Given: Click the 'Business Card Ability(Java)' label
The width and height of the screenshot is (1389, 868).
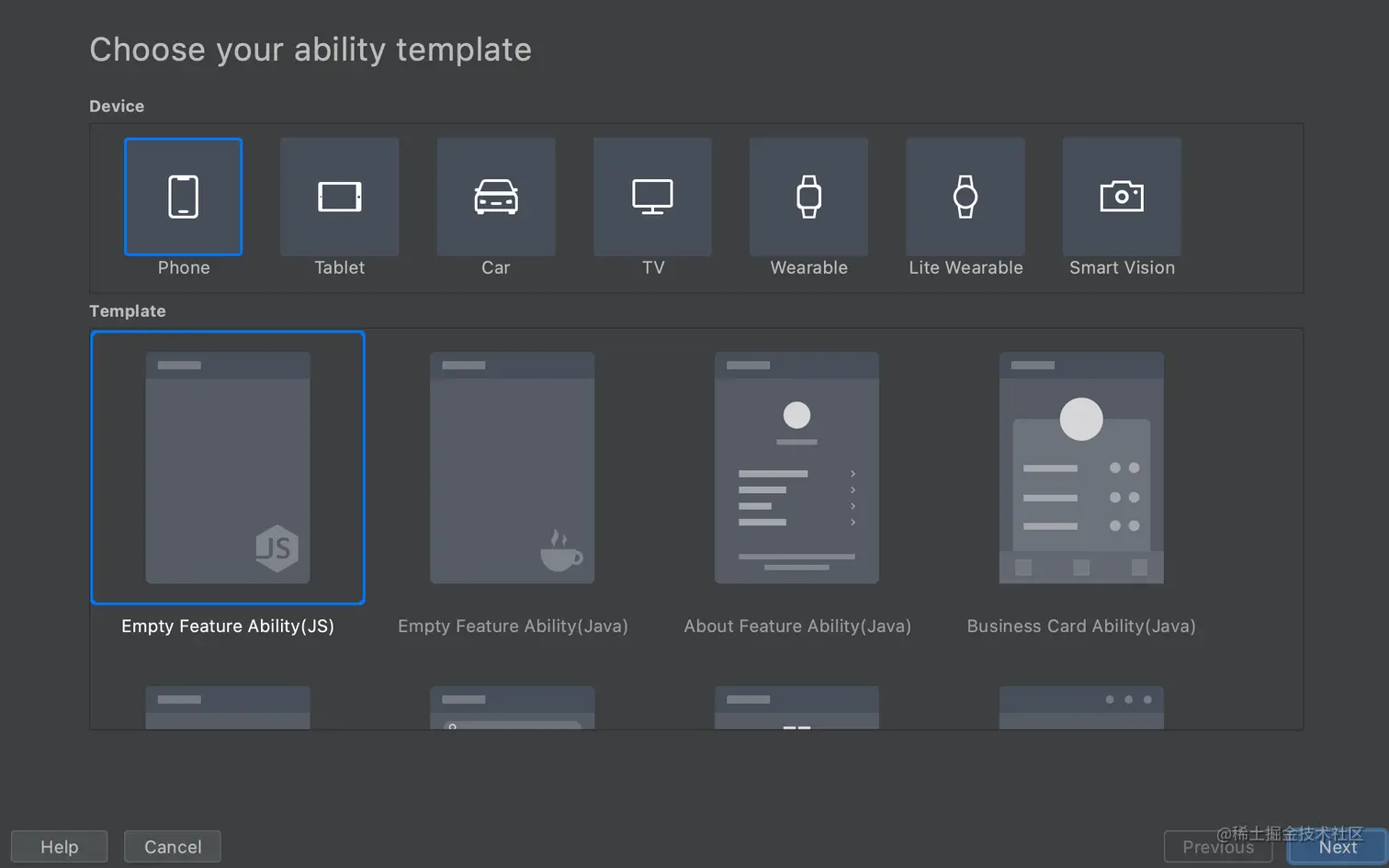Looking at the screenshot, I should point(1081,626).
